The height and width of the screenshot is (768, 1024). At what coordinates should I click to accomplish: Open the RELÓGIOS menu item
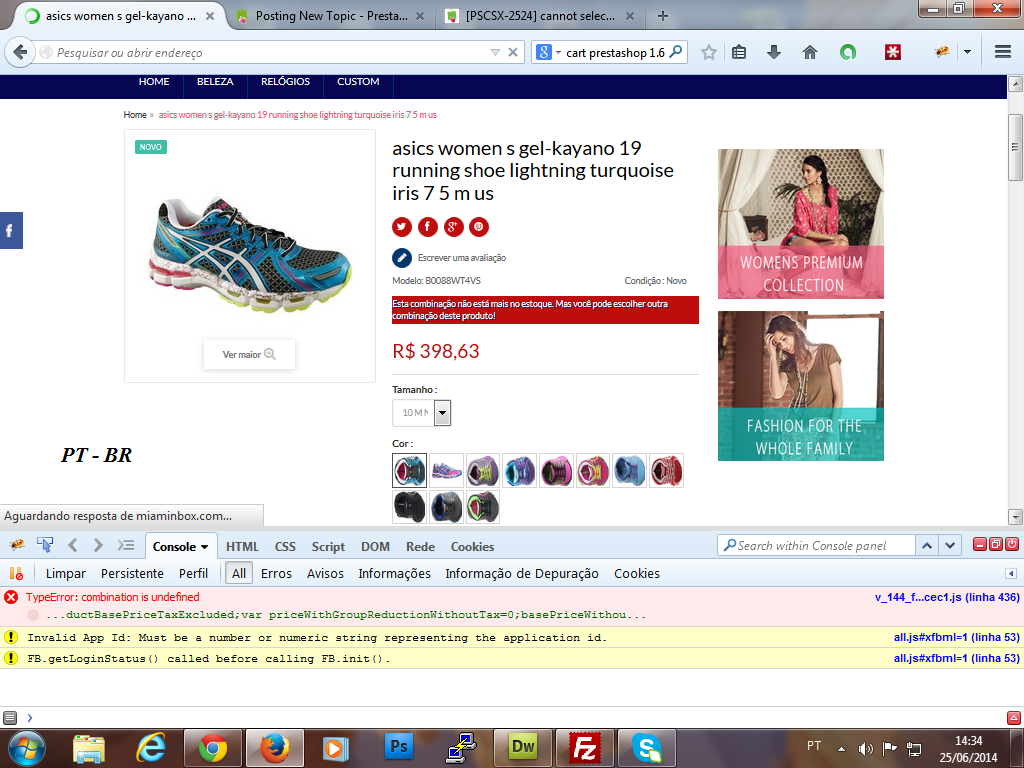click(285, 82)
